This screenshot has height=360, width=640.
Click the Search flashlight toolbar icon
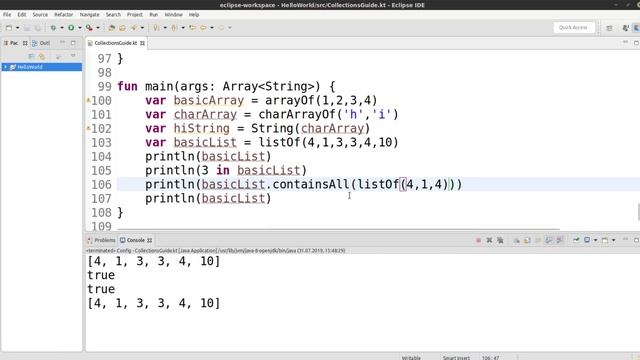[133, 28]
